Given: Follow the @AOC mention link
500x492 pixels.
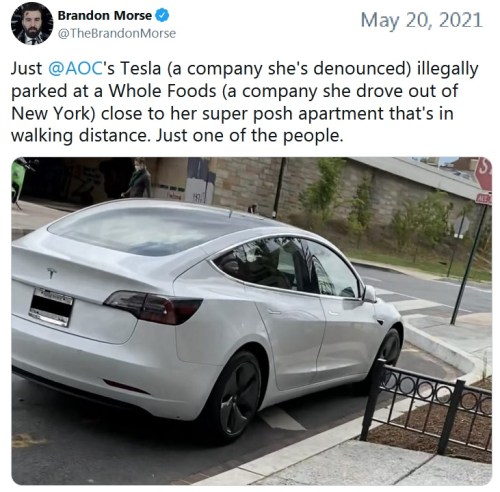Looking at the screenshot, I should (x=75, y=68).
